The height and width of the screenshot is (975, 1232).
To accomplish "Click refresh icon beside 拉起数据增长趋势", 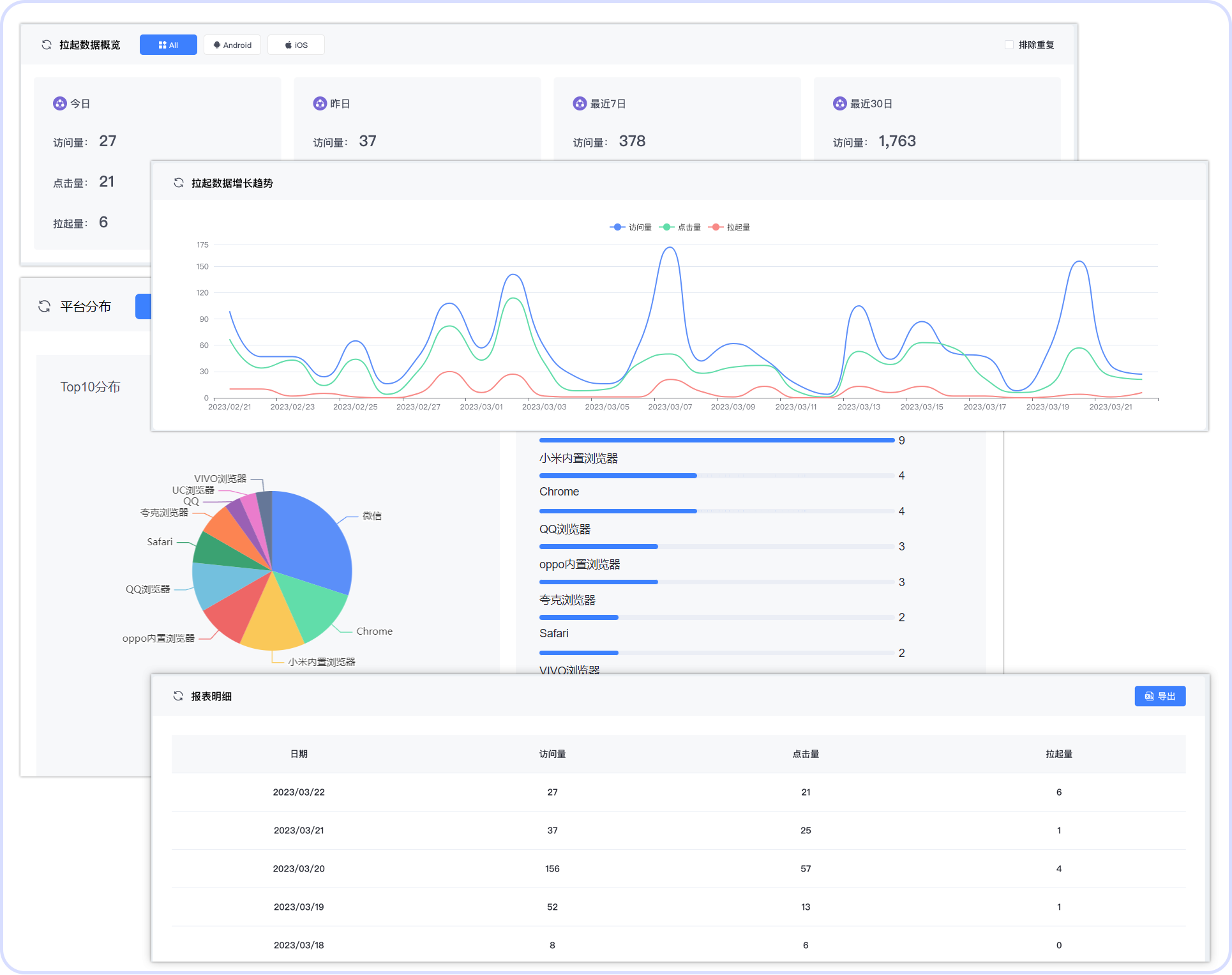I will point(179,183).
